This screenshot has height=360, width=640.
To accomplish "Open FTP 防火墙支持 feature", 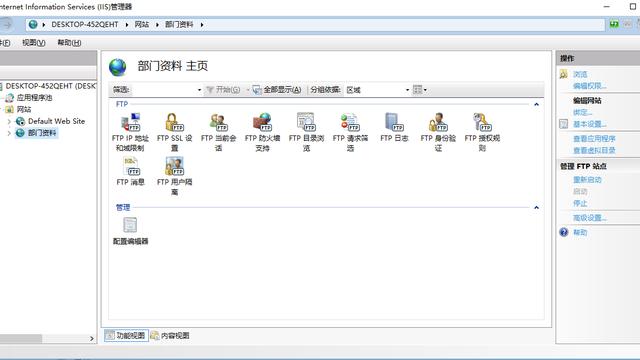I will click(262, 132).
